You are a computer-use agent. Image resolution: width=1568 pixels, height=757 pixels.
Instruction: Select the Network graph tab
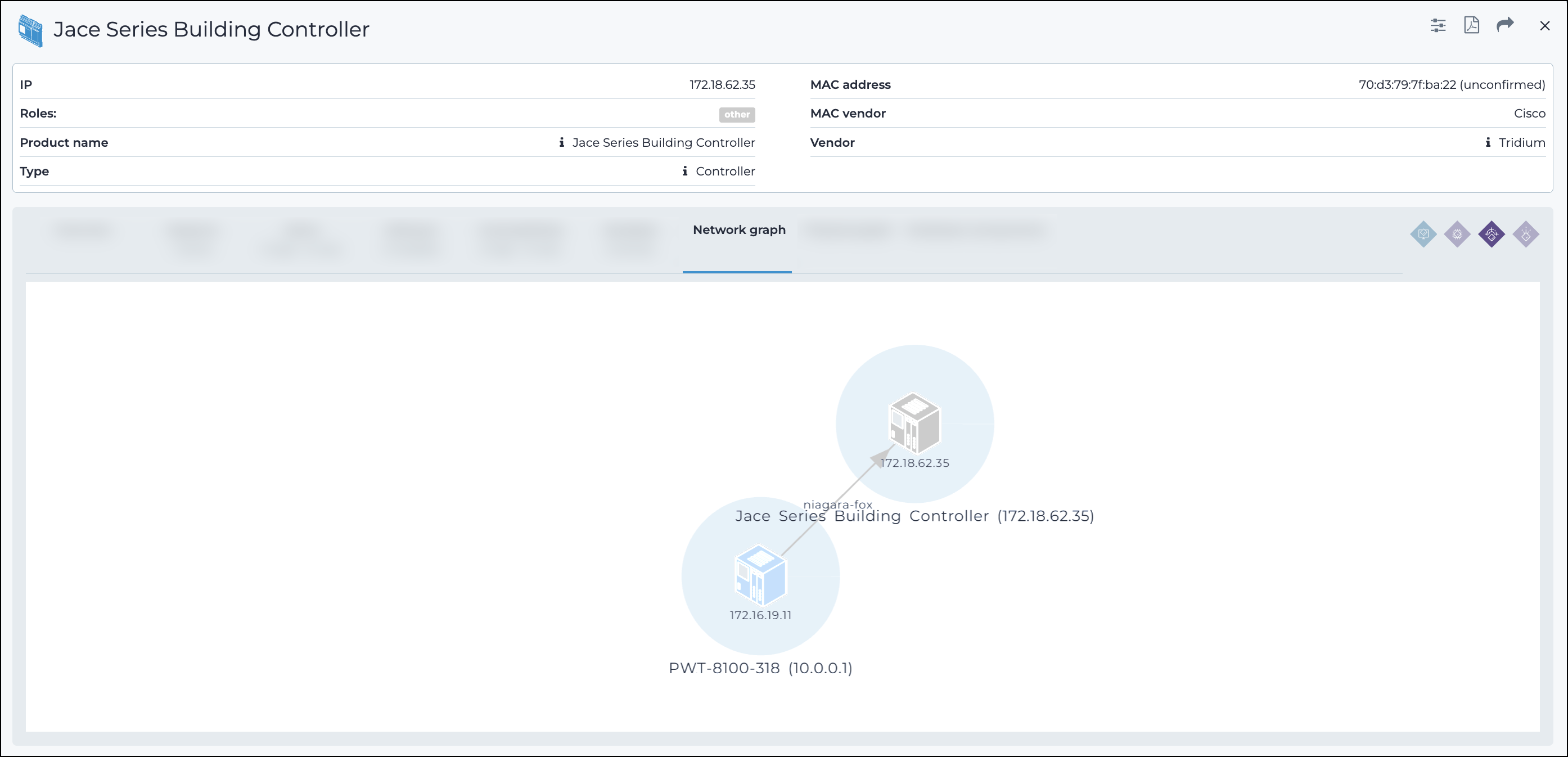coord(738,230)
